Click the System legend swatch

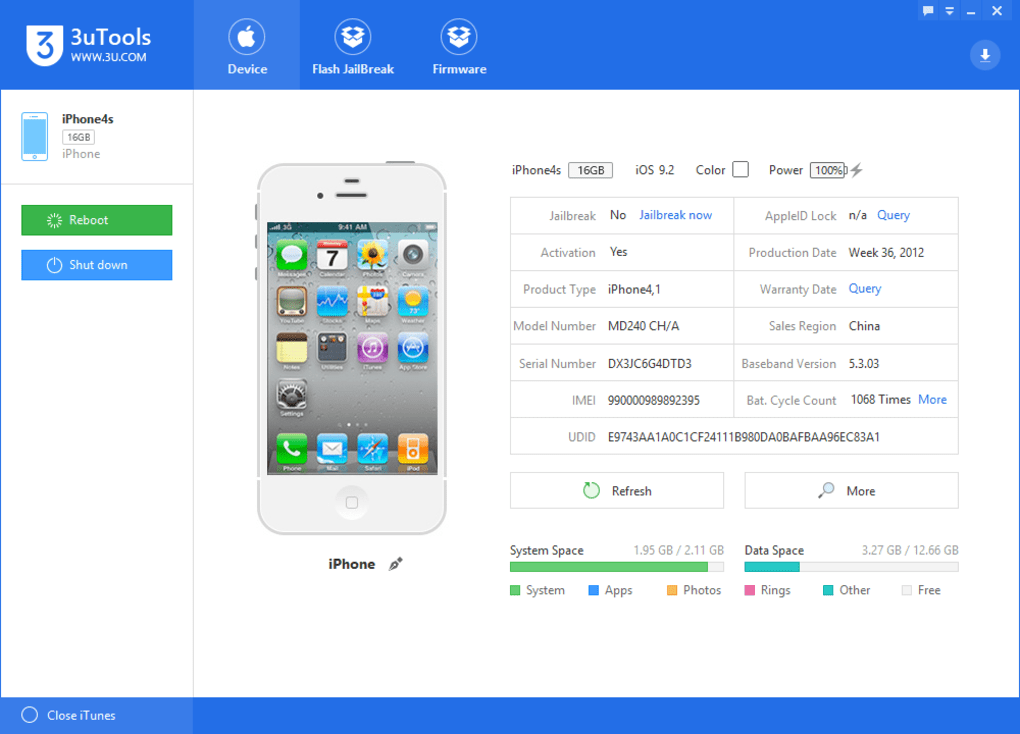pyautogui.click(x=515, y=590)
